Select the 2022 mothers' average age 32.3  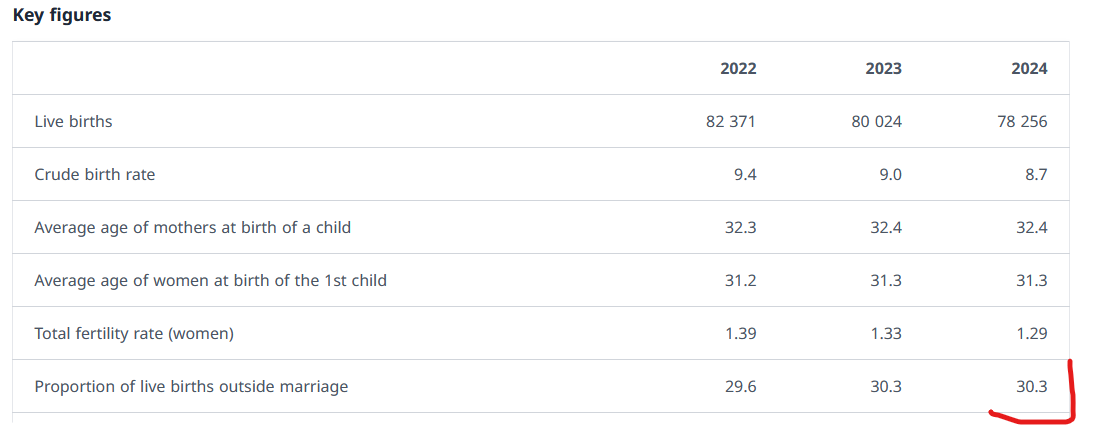click(x=741, y=227)
